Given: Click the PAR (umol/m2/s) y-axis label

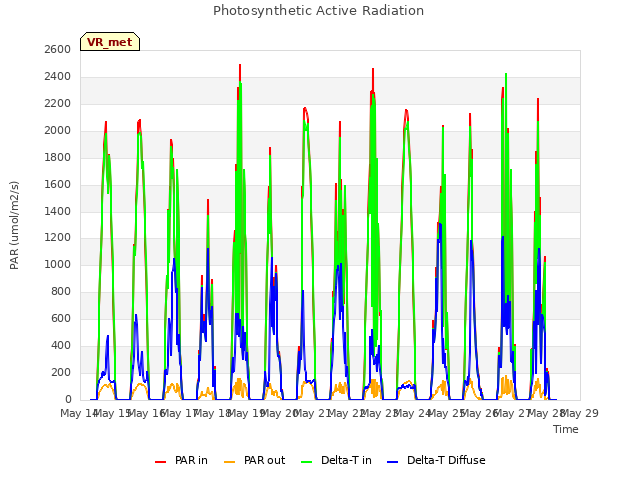Looking at the screenshot, I should pyautogui.click(x=14, y=225).
